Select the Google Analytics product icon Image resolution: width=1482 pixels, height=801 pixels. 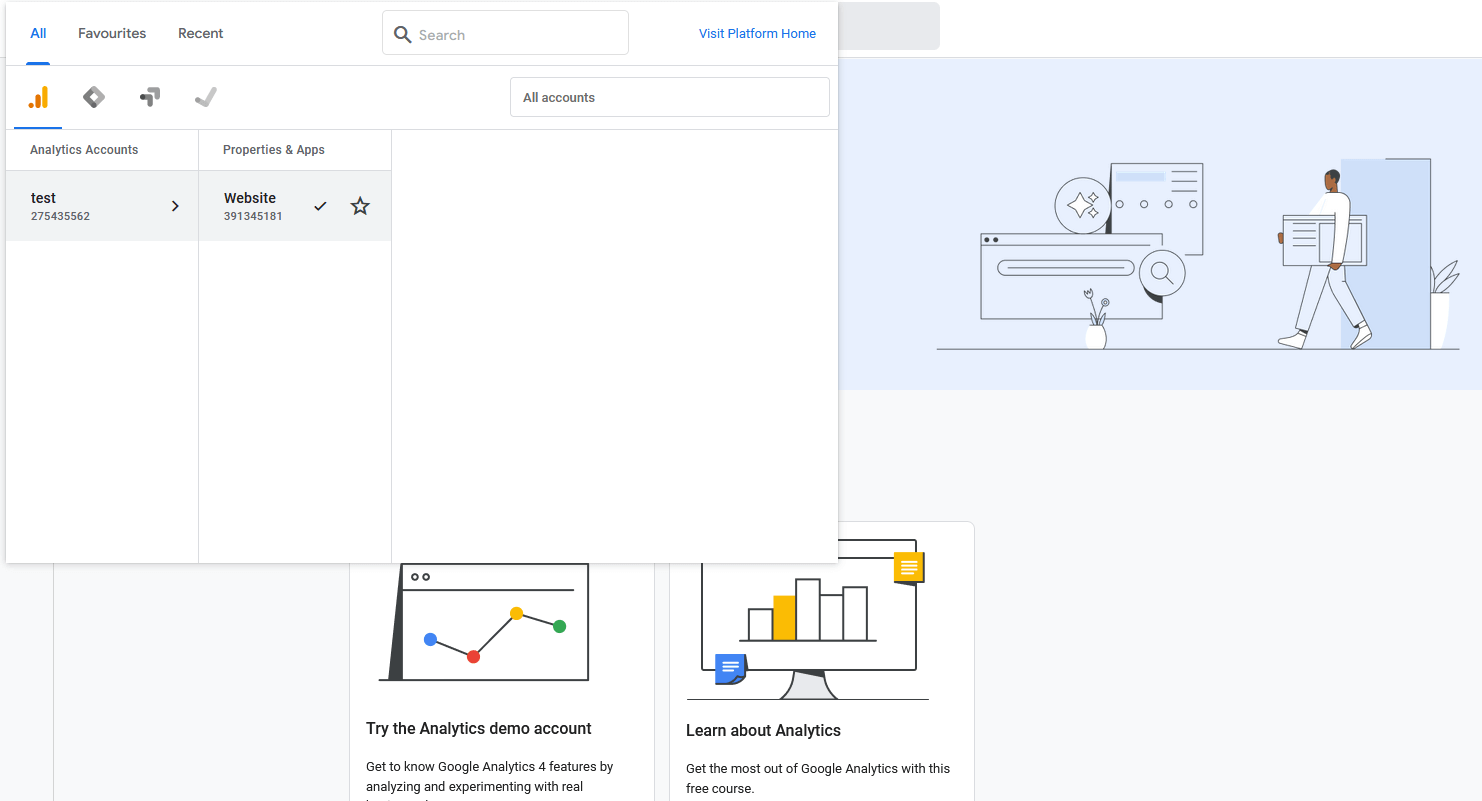pos(38,97)
